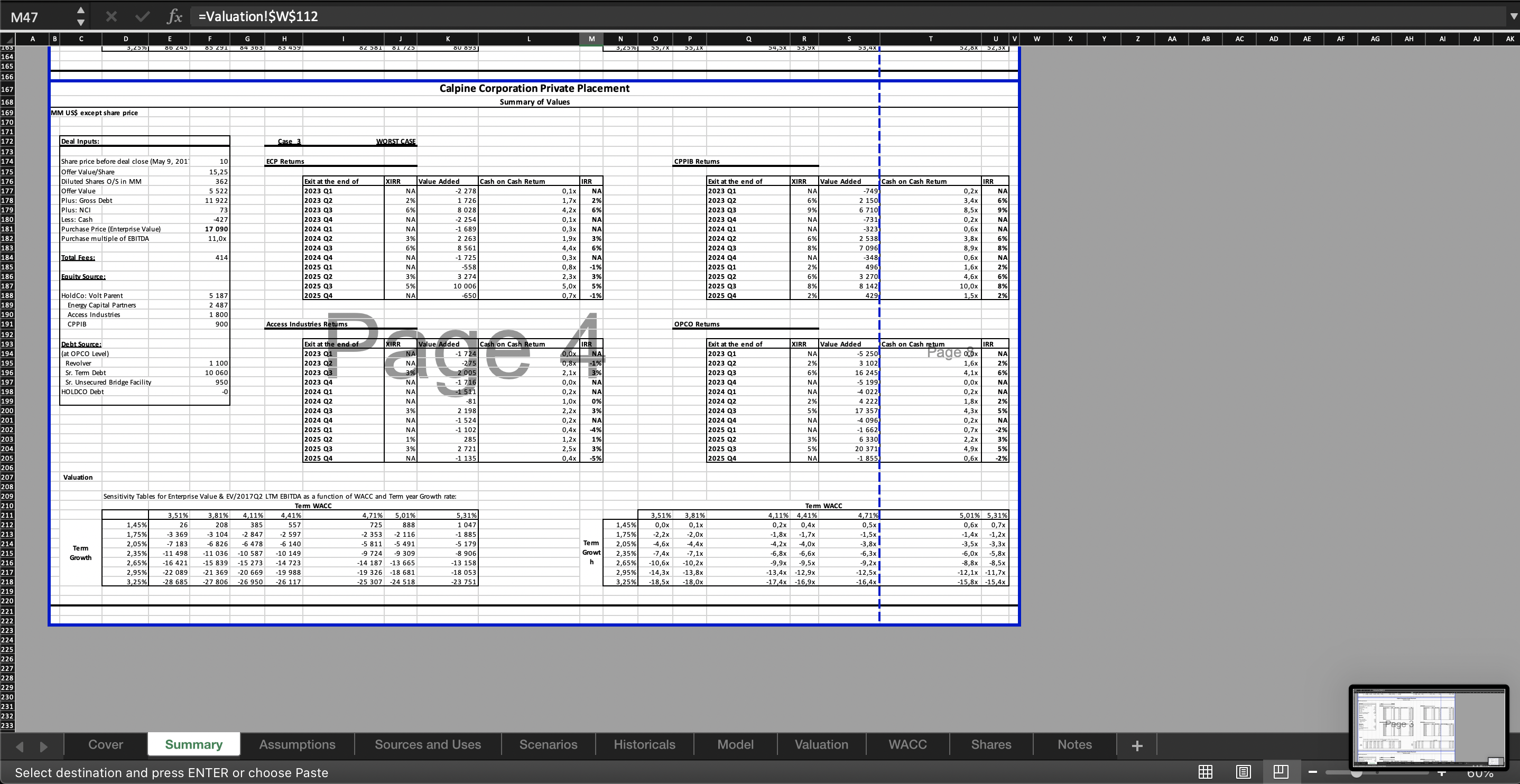This screenshot has width=1520, height=784.
Task: Select column AA header
Action: 1172,39
